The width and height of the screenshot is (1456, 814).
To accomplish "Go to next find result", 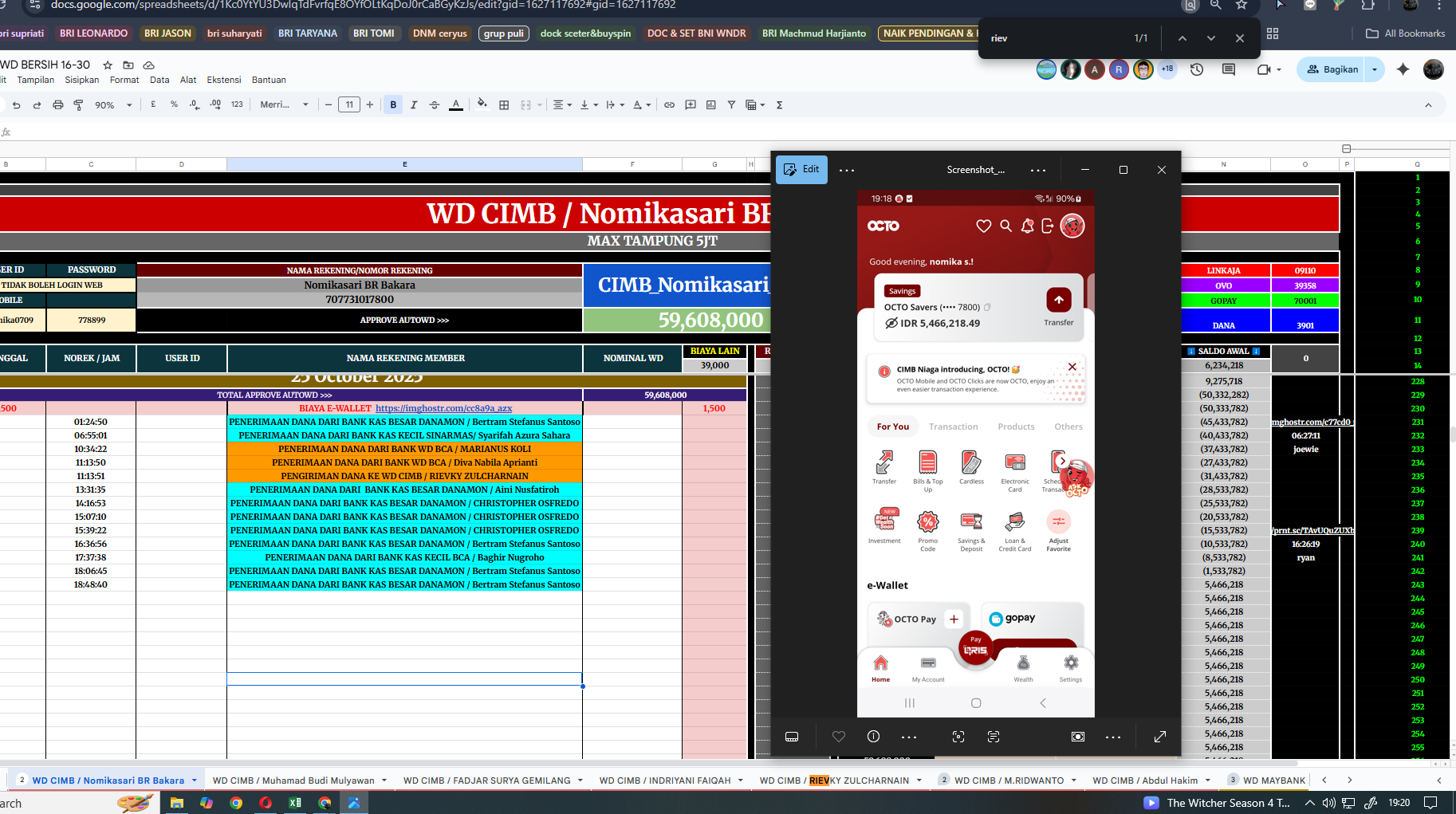I will click(1211, 38).
